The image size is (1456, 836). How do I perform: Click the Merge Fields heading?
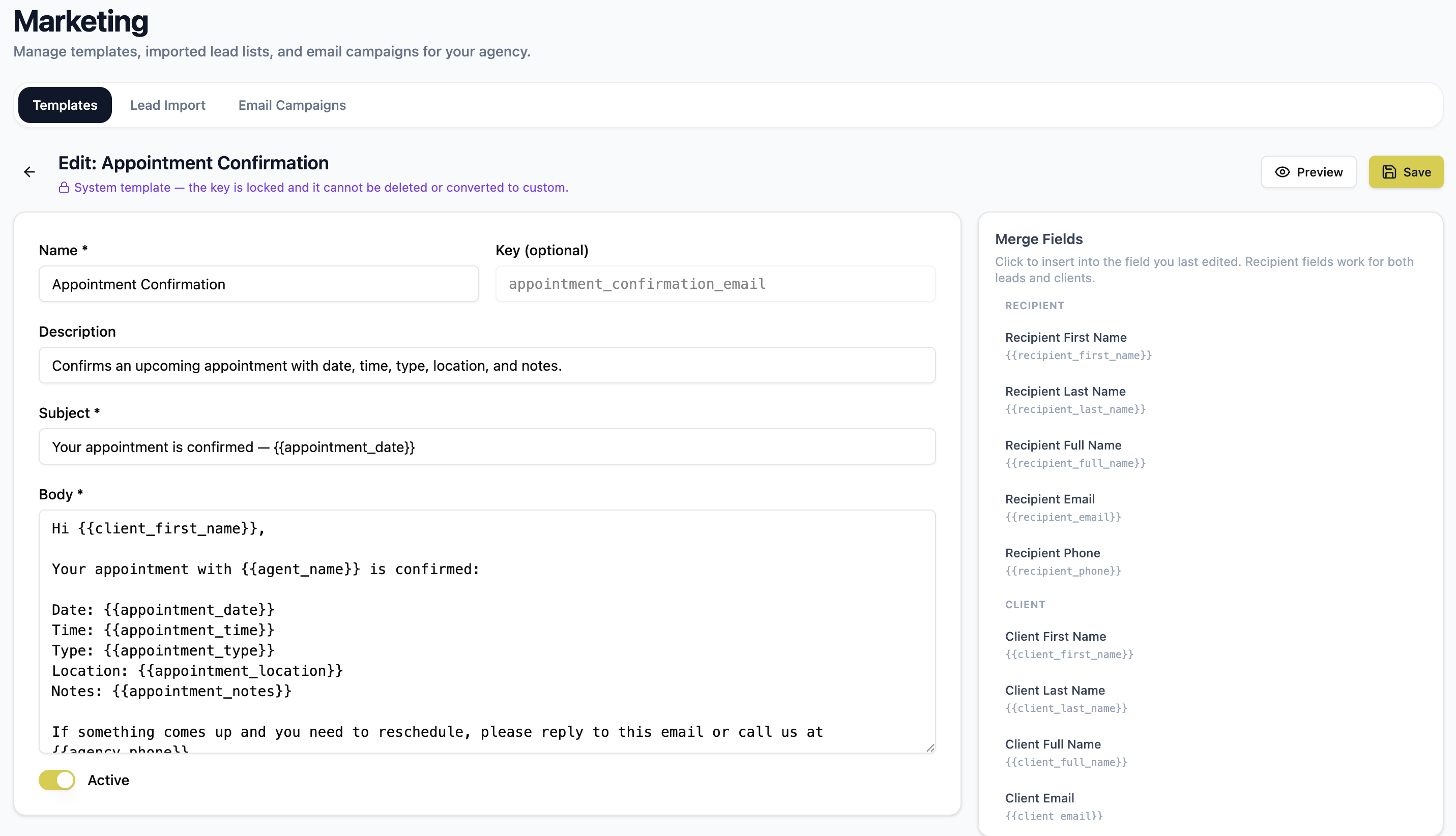(x=1038, y=239)
